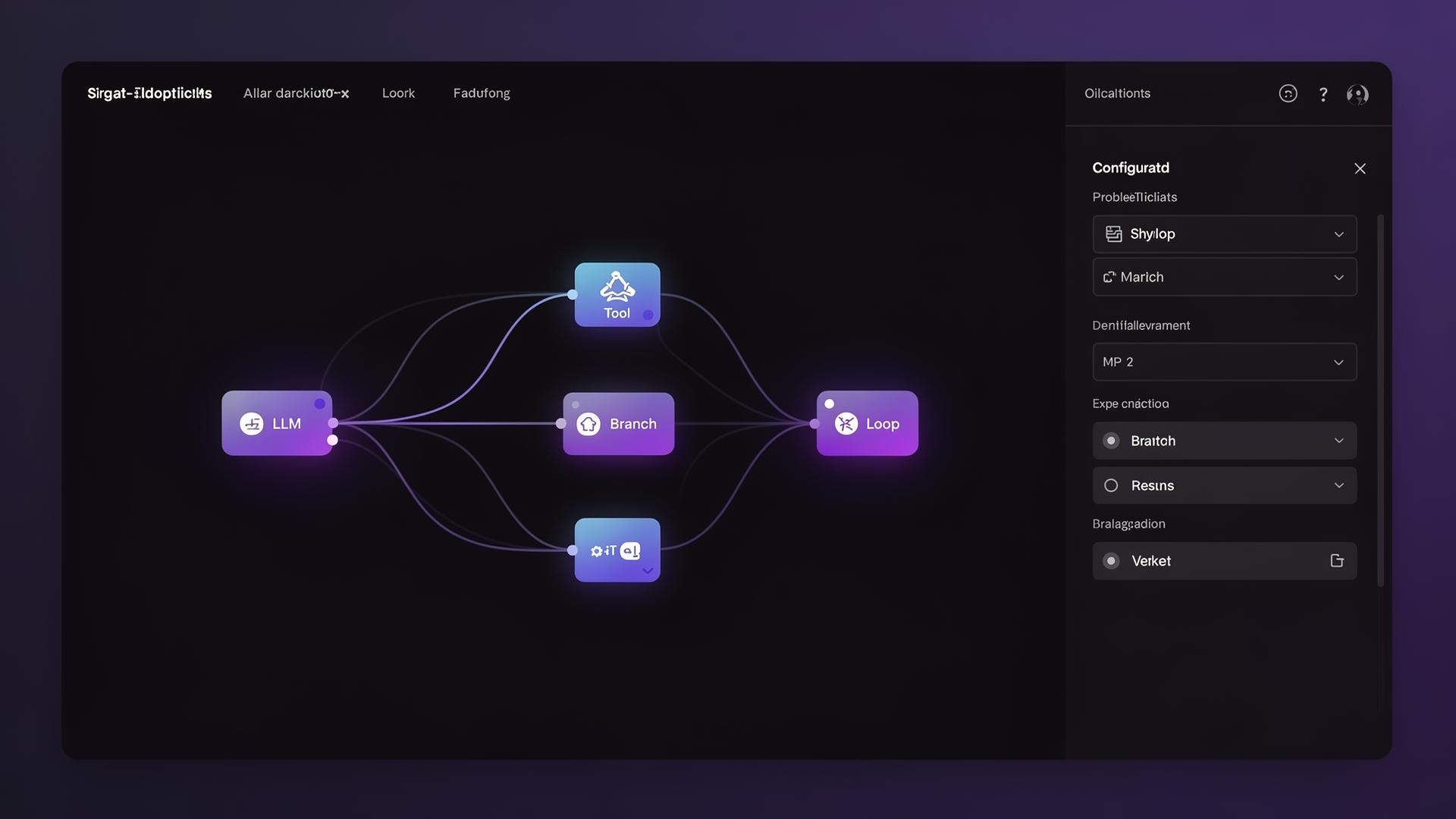Click the Expe cnáctioɑ label
The width and height of the screenshot is (1456, 819).
pos(1130,403)
